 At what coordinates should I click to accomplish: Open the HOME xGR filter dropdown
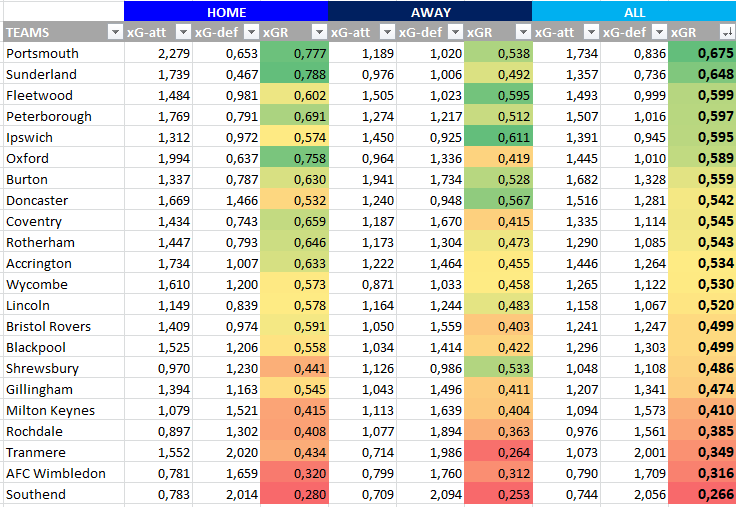pyautogui.click(x=319, y=32)
